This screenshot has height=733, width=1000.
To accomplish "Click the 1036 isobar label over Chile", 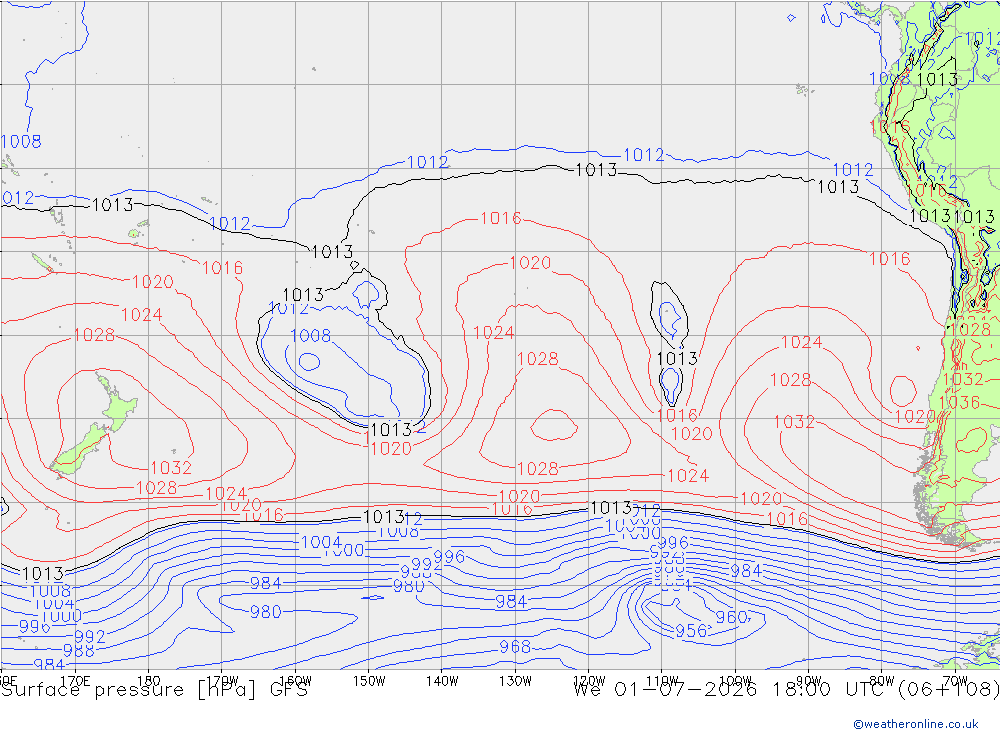I will (x=959, y=403).
